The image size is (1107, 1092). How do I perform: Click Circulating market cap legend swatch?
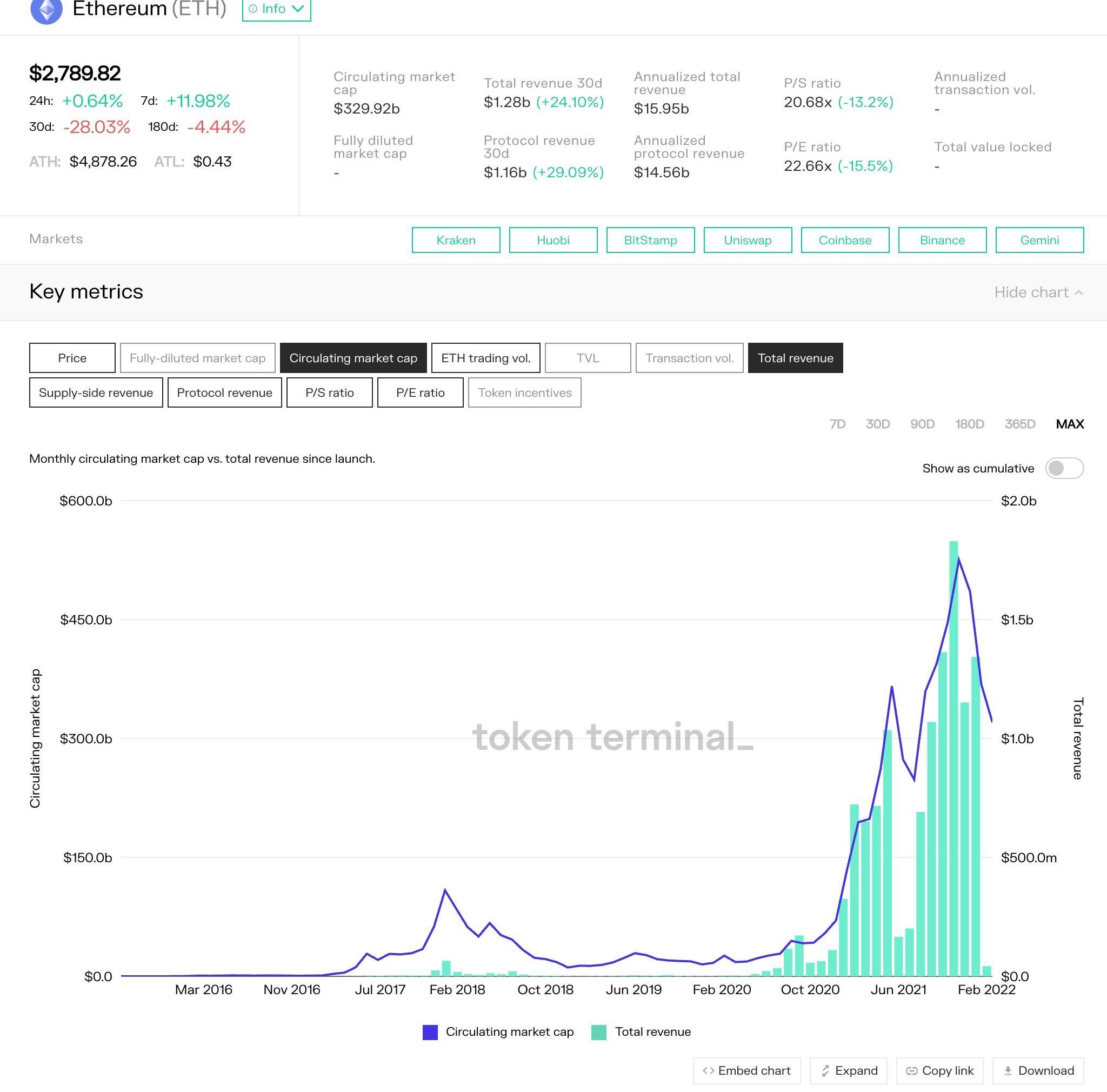click(430, 1033)
